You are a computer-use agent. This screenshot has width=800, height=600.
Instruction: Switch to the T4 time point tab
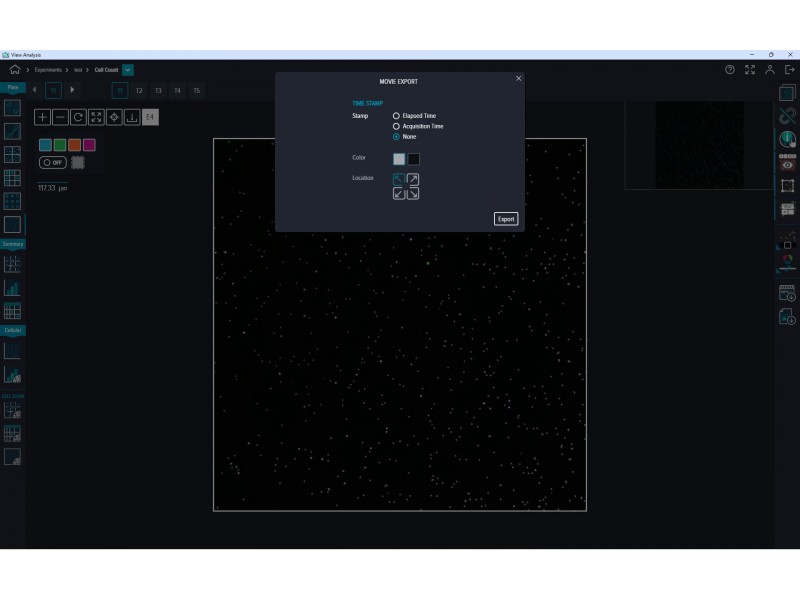pyautogui.click(x=178, y=91)
